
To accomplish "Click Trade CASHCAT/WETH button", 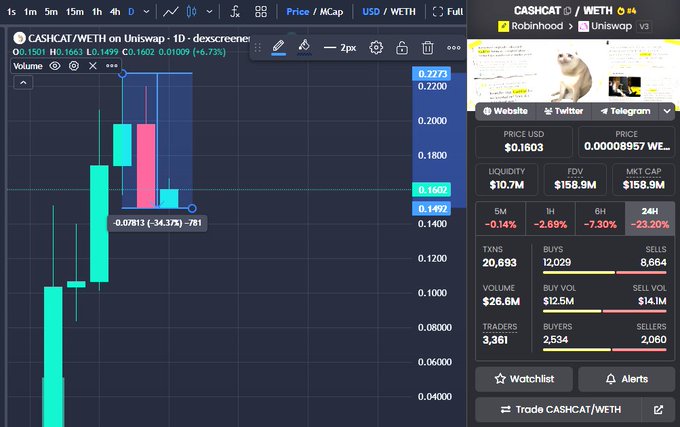I will pyautogui.click(x=559, y=410).
